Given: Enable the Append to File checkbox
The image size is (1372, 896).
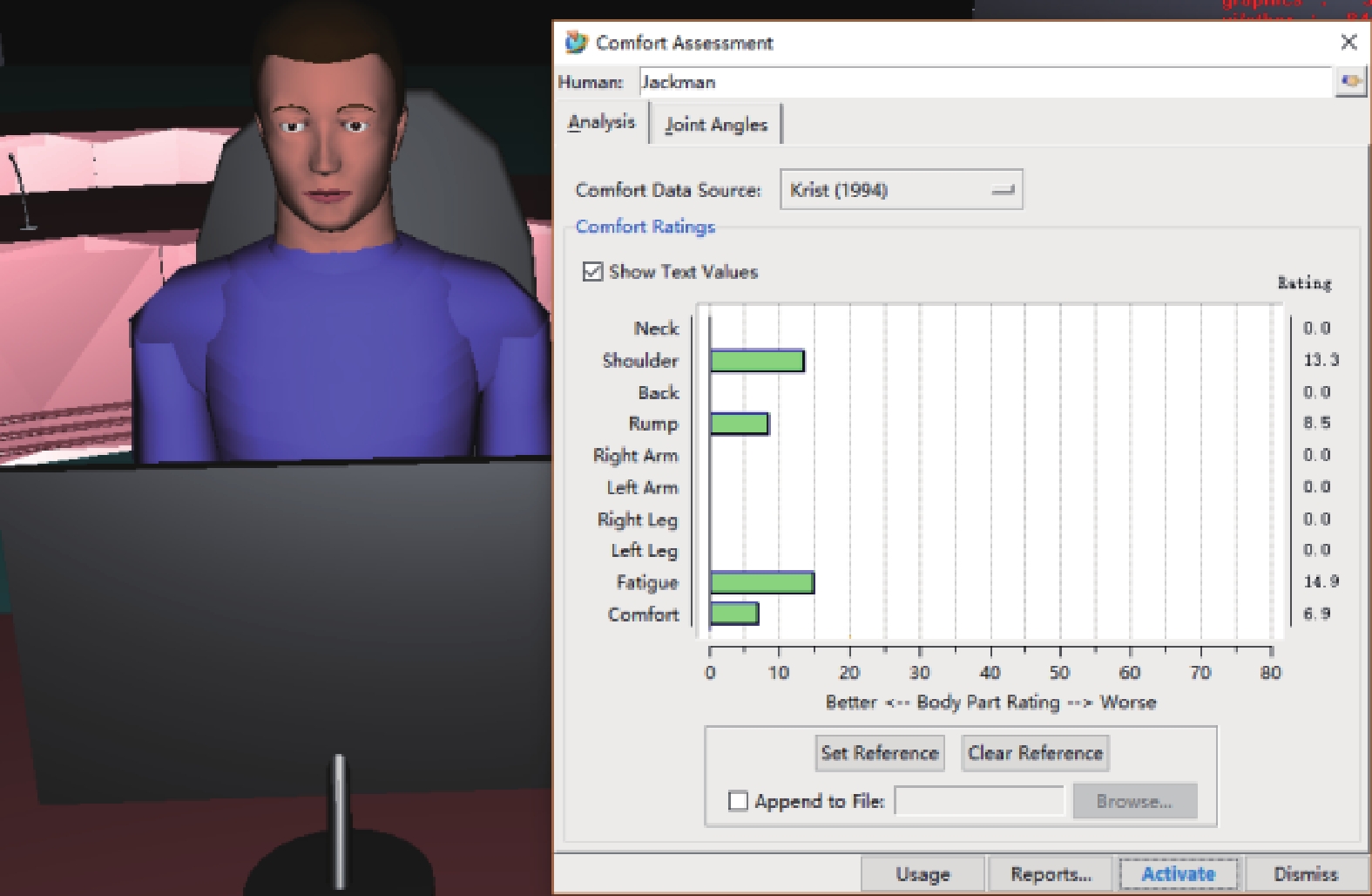Looking at the screenshot, I should click(x=738, y=800).
